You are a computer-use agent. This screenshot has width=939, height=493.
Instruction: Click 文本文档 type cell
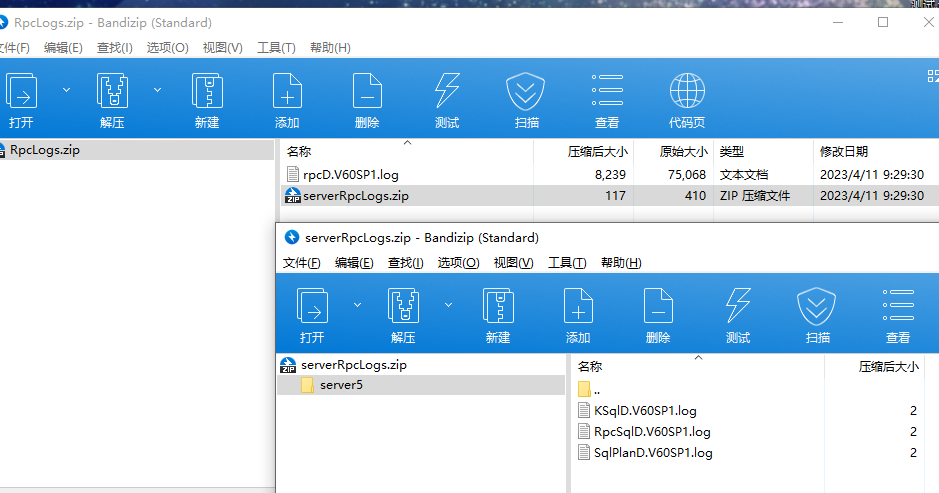[744, 175]
